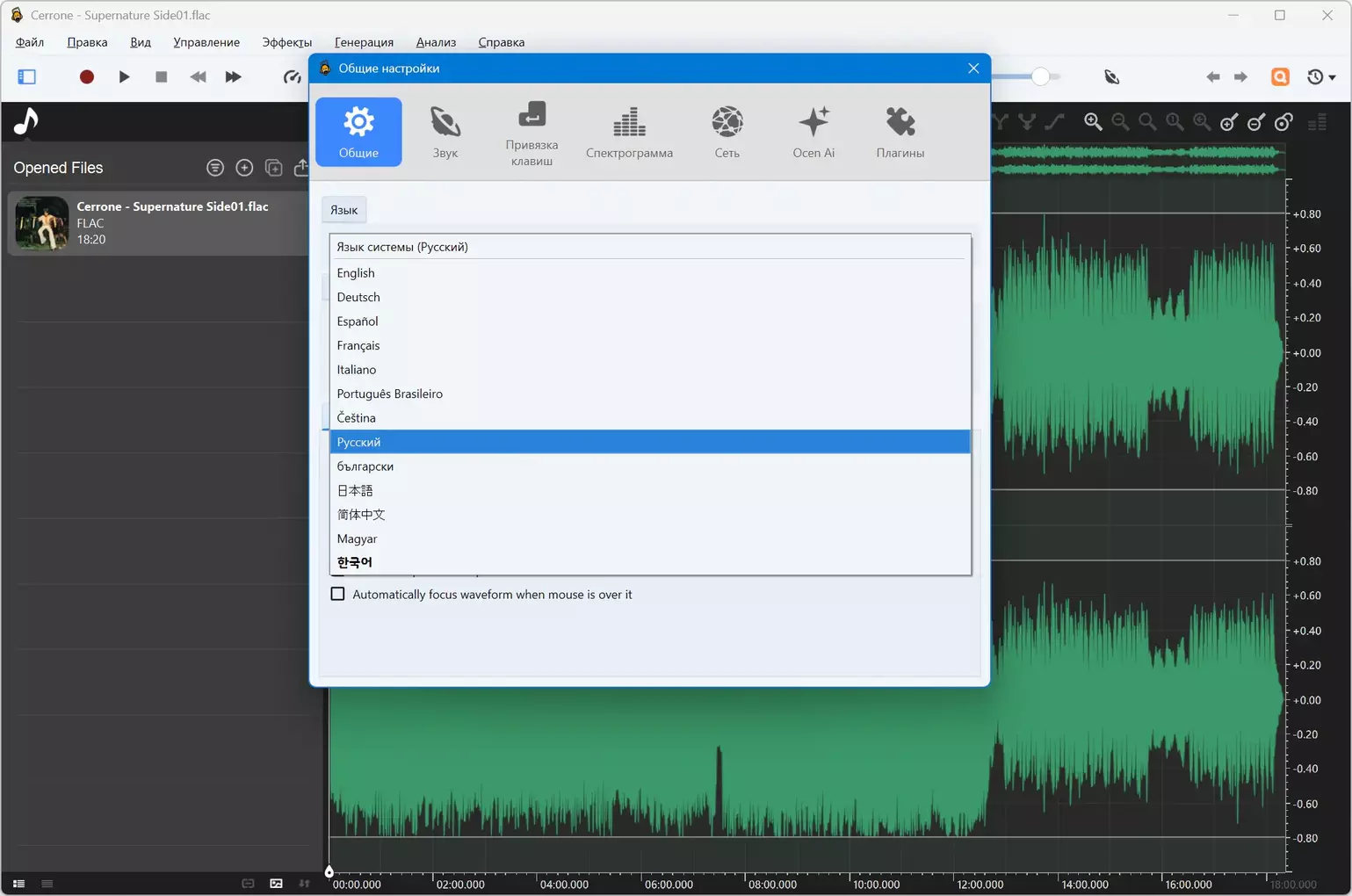This screenshot has width=1352, height=896.
Task: Open the Ocen Ai settings tab
Action: (x=813, y=133)
